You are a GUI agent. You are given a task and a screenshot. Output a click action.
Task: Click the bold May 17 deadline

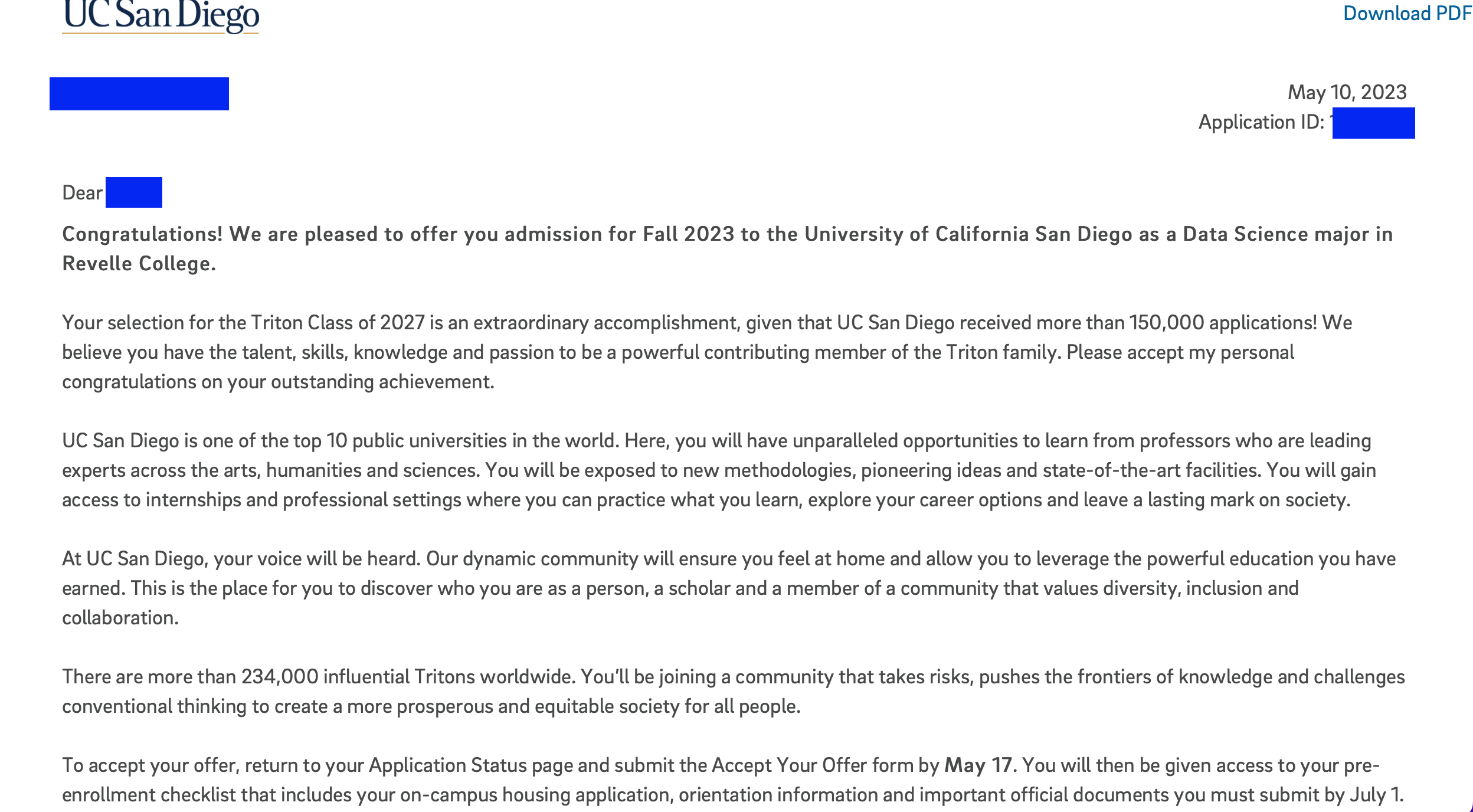(978, 765)
